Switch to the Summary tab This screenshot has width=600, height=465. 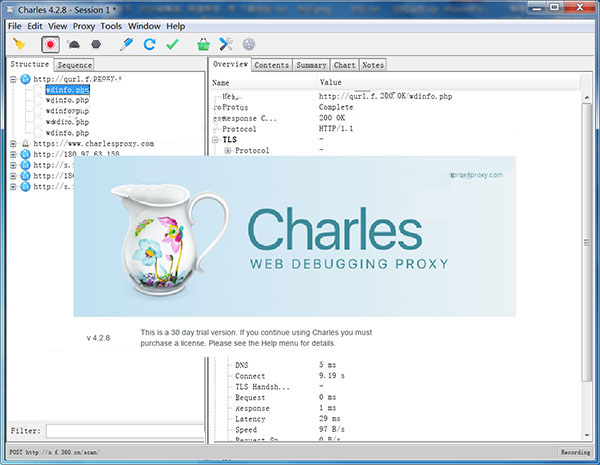click(311, 65)
